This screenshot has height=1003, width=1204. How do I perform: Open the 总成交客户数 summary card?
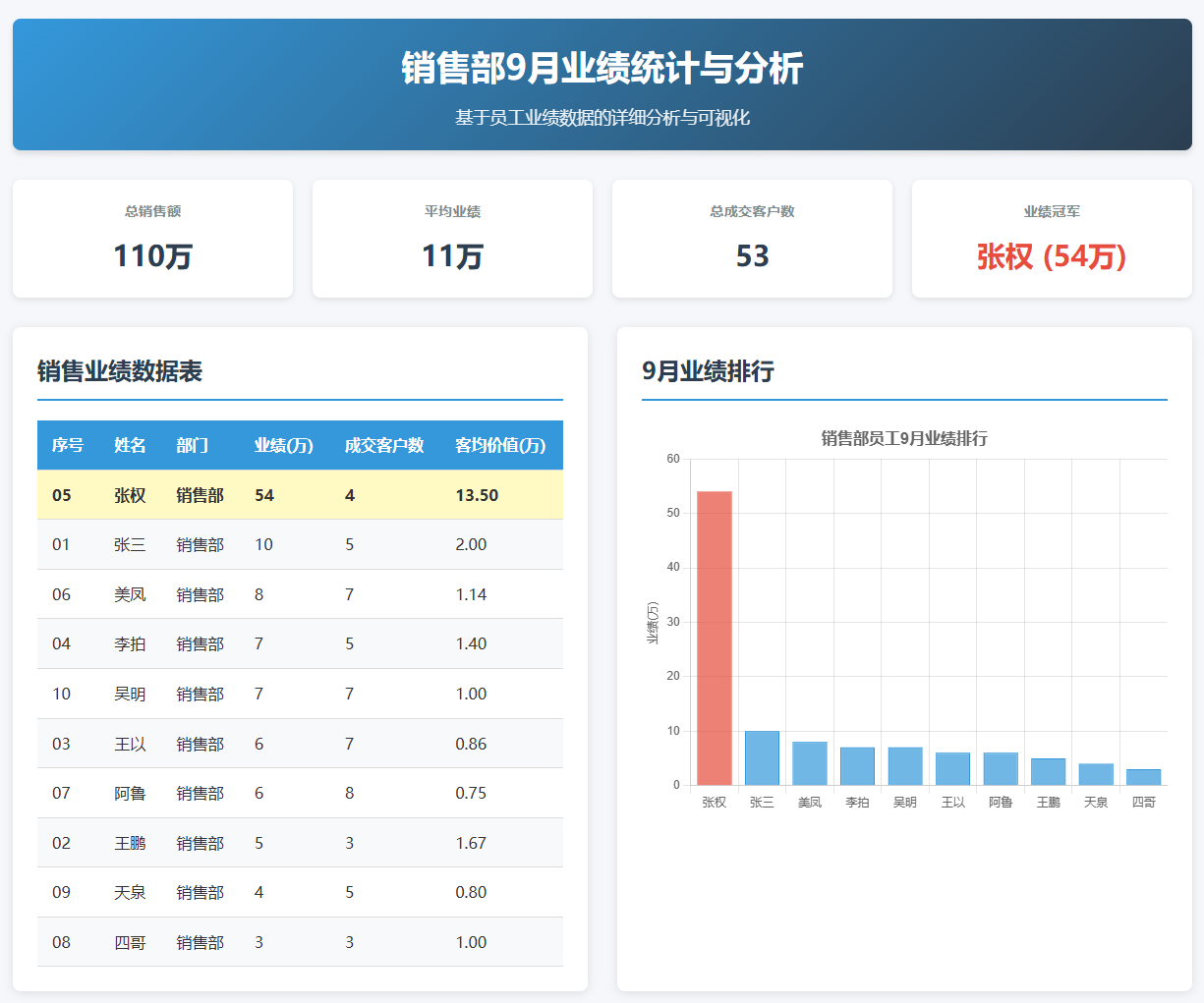(x=752, y=239)
